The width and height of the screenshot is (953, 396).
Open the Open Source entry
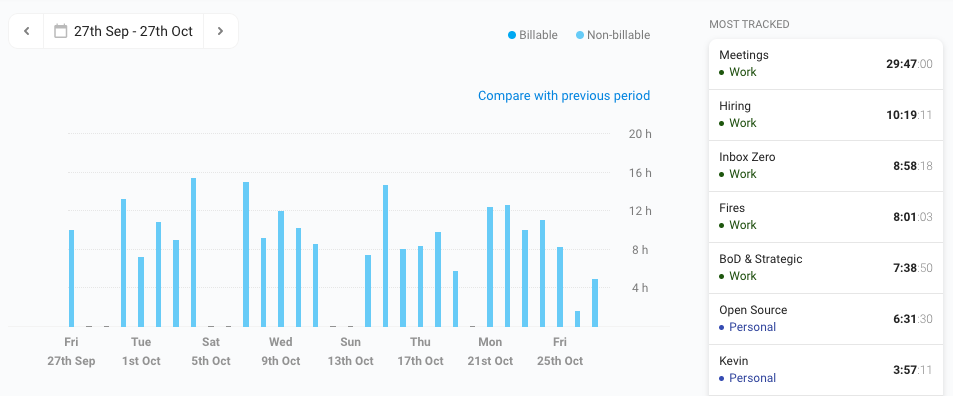coord(825,319)
